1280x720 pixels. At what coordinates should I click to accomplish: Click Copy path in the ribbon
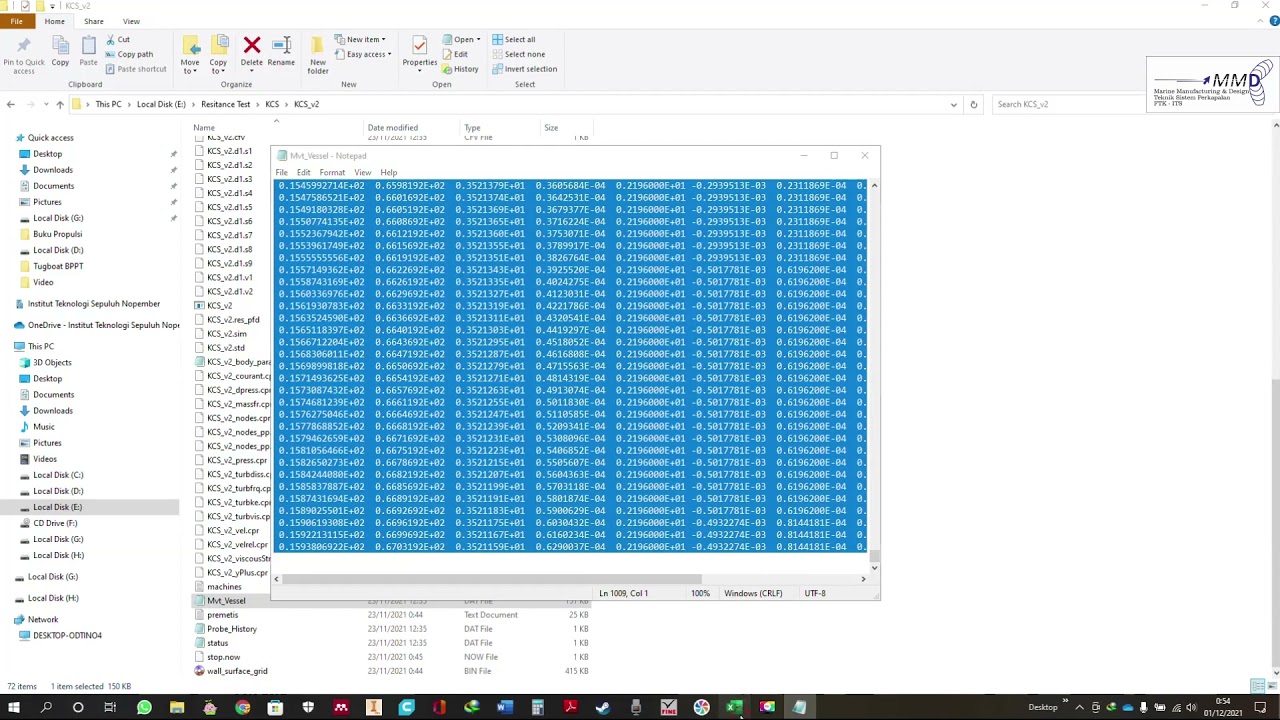[x=129, y=54]
